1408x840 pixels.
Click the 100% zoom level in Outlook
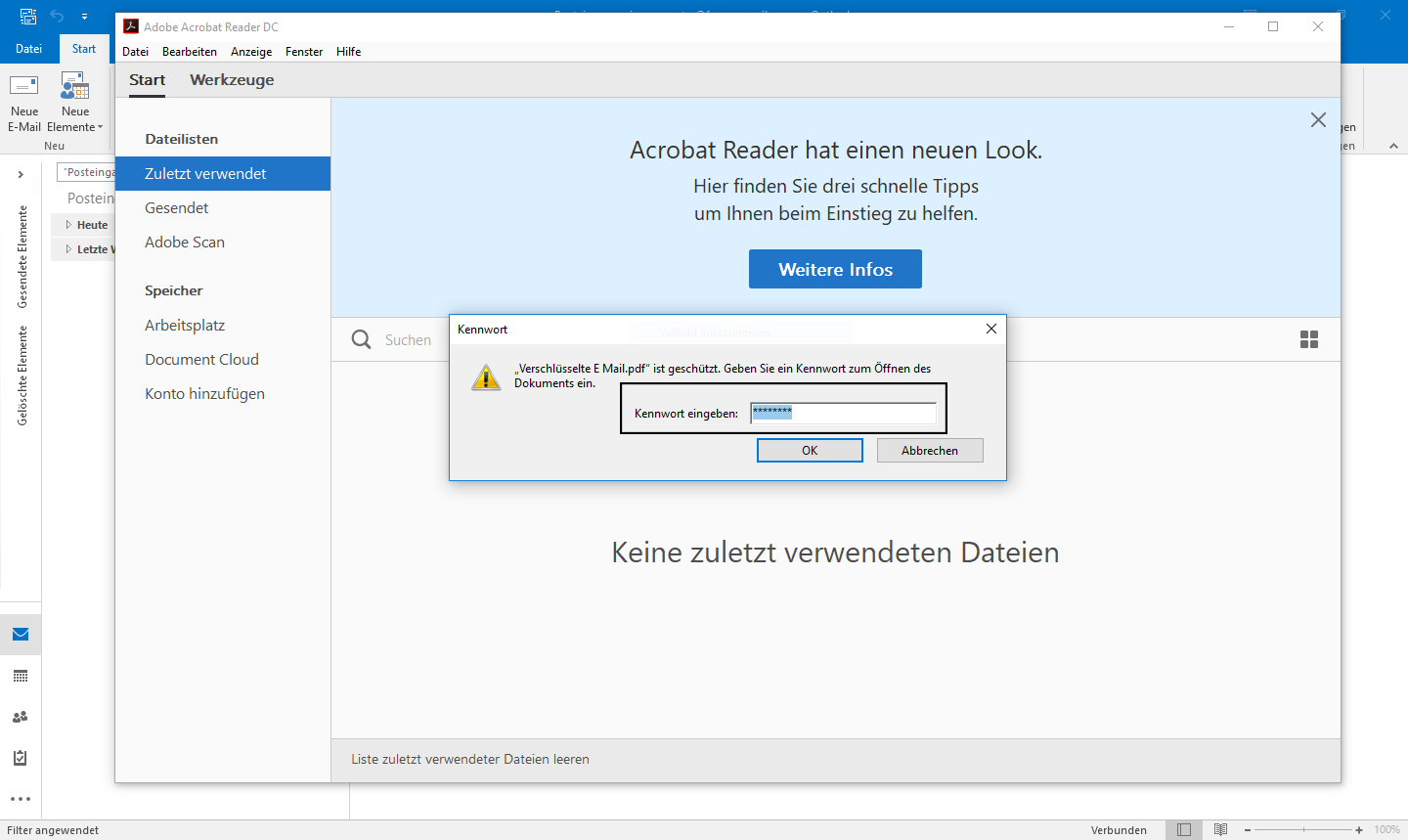(x=1386, y=829)
